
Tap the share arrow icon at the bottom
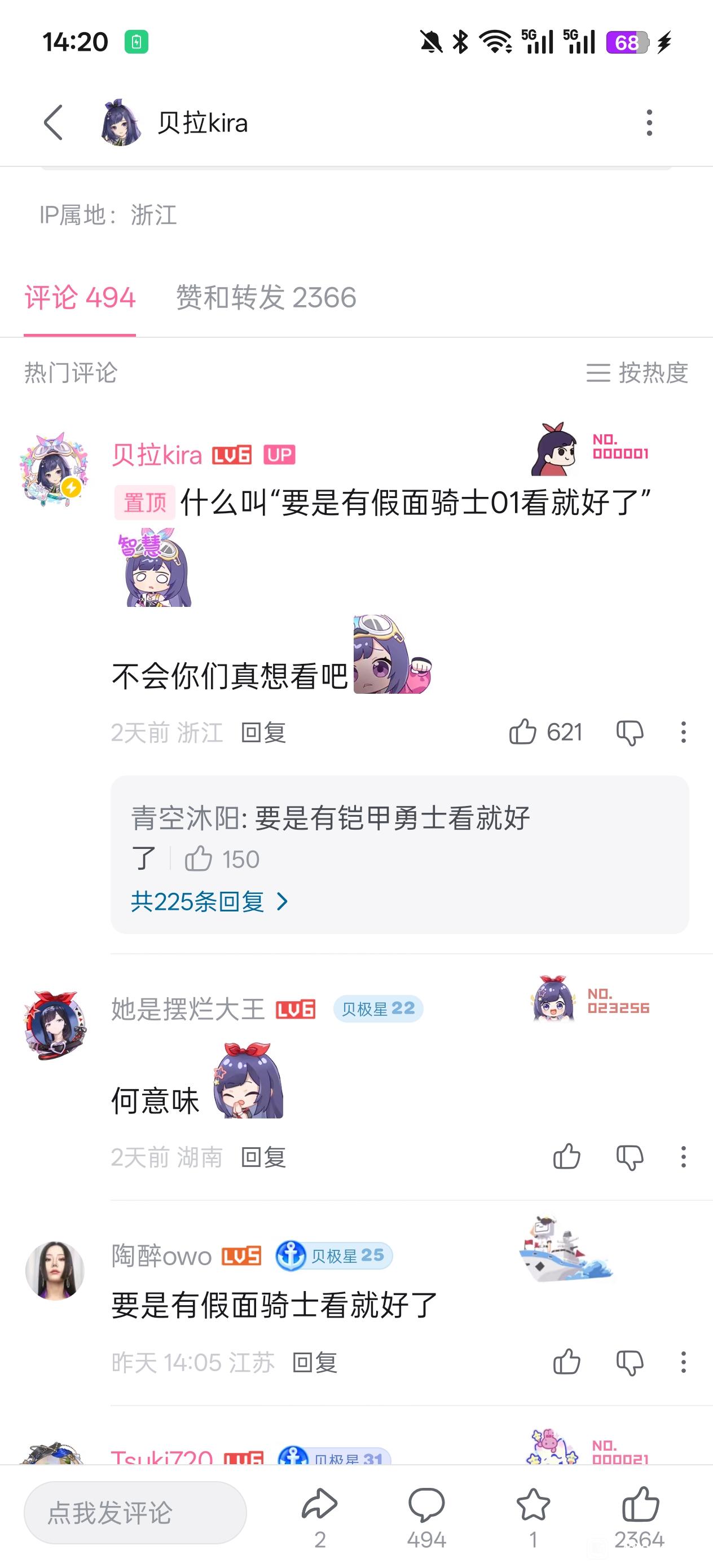pyautogui.click(x=320, y=1504)
